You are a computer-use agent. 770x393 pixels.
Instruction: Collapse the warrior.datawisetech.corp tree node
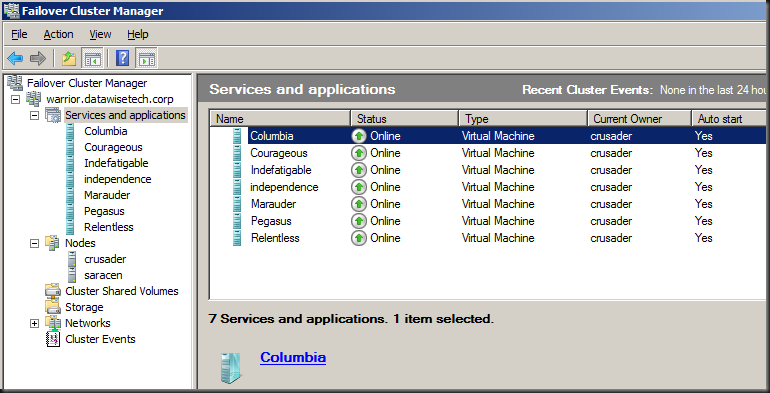pos(15,99)
